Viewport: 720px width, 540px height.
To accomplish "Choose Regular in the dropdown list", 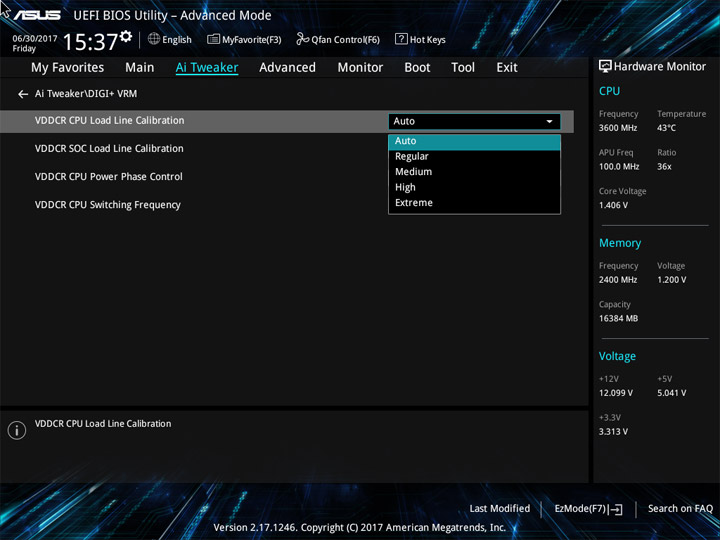I will [x=474, y=157].
